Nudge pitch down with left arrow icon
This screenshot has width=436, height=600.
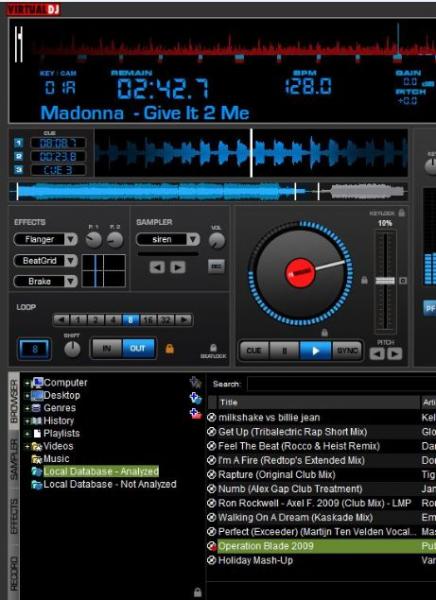tap(377, 354)
